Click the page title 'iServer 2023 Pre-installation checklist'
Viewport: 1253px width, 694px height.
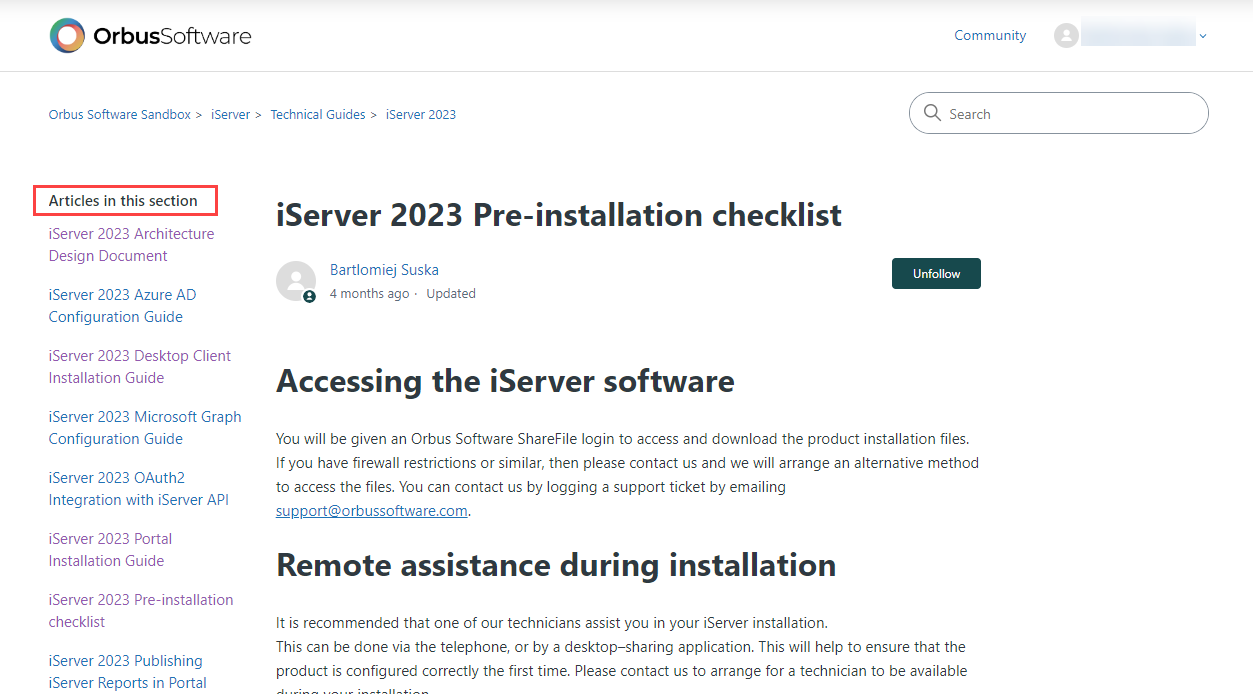[559, 215]
